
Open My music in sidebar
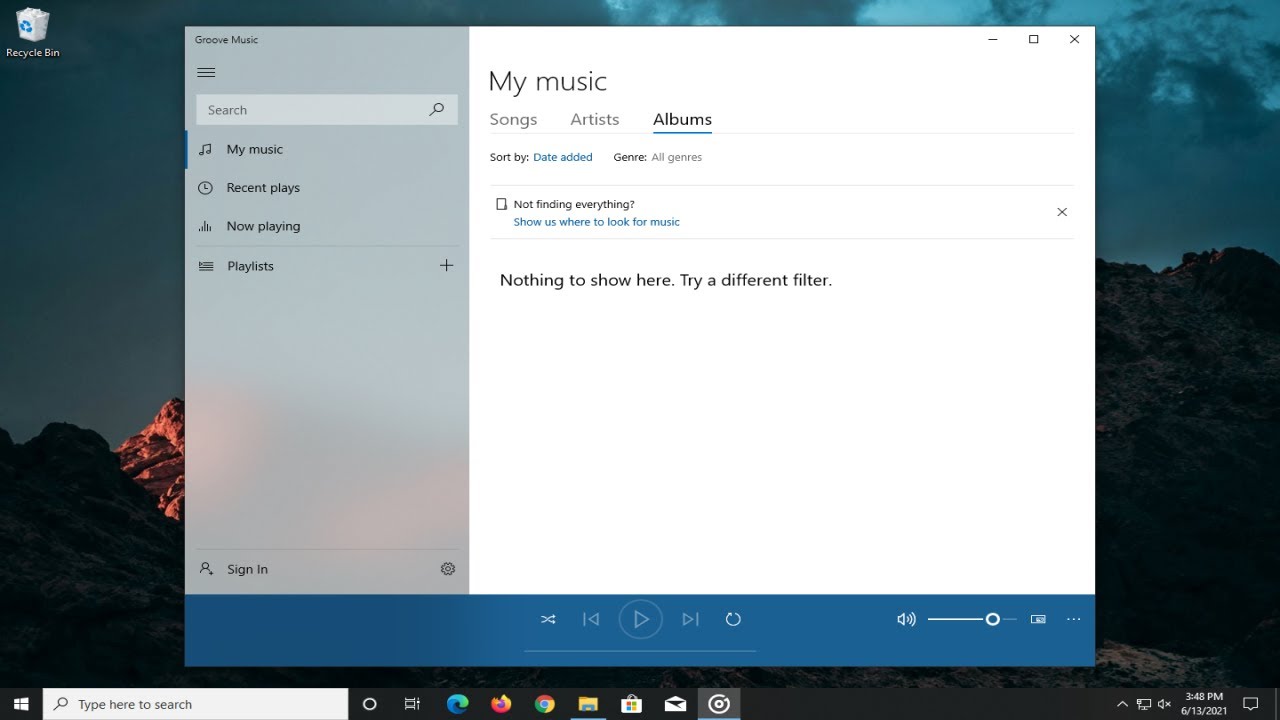click(x=326, y=149)
